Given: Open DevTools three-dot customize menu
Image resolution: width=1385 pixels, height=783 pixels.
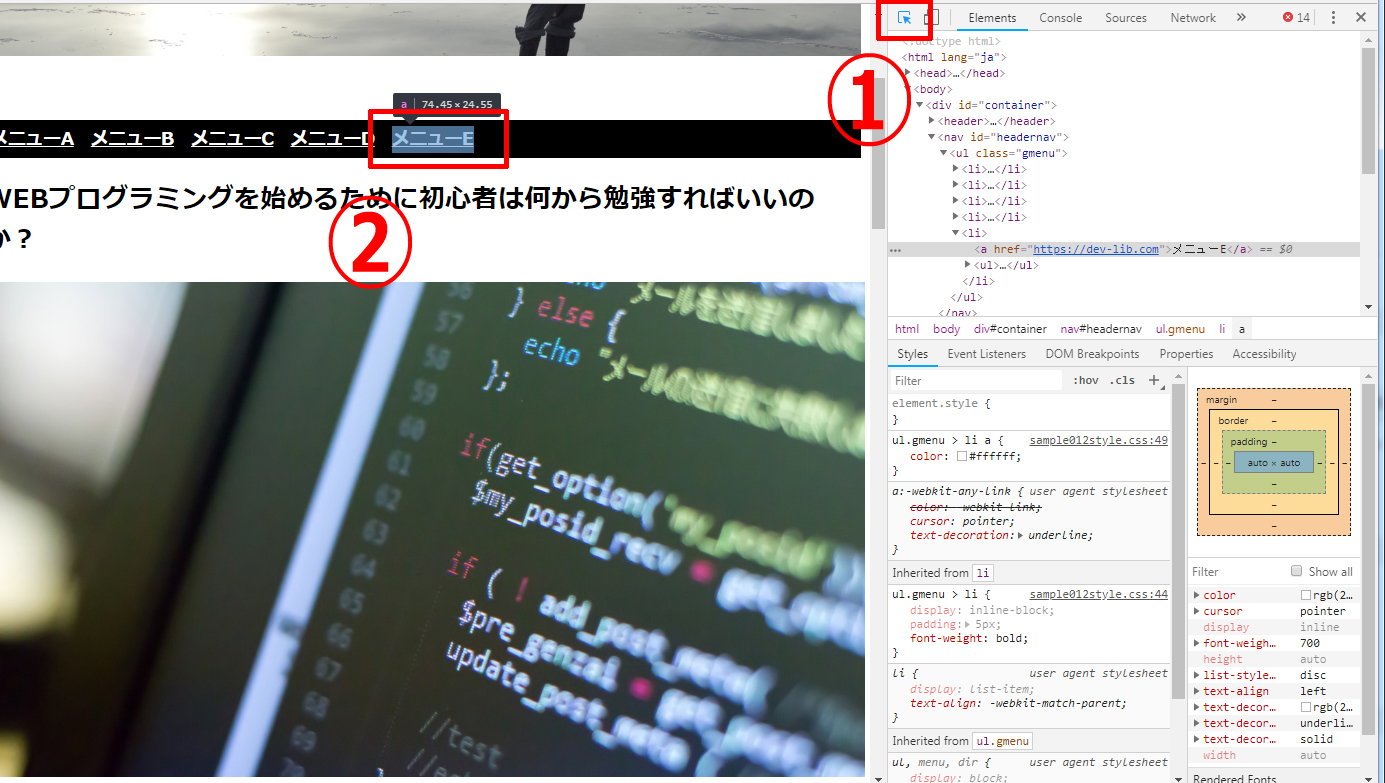Looking at the screenshot, I should (x=1333, y=18).
